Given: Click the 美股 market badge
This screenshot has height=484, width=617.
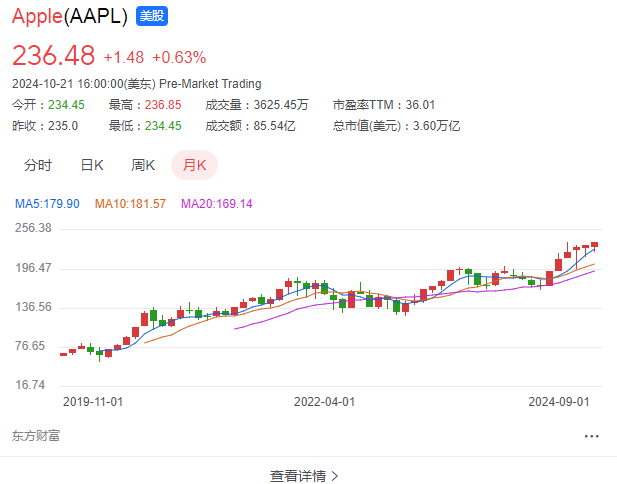Looking at the screenshot, I should (x=152, y=16).
